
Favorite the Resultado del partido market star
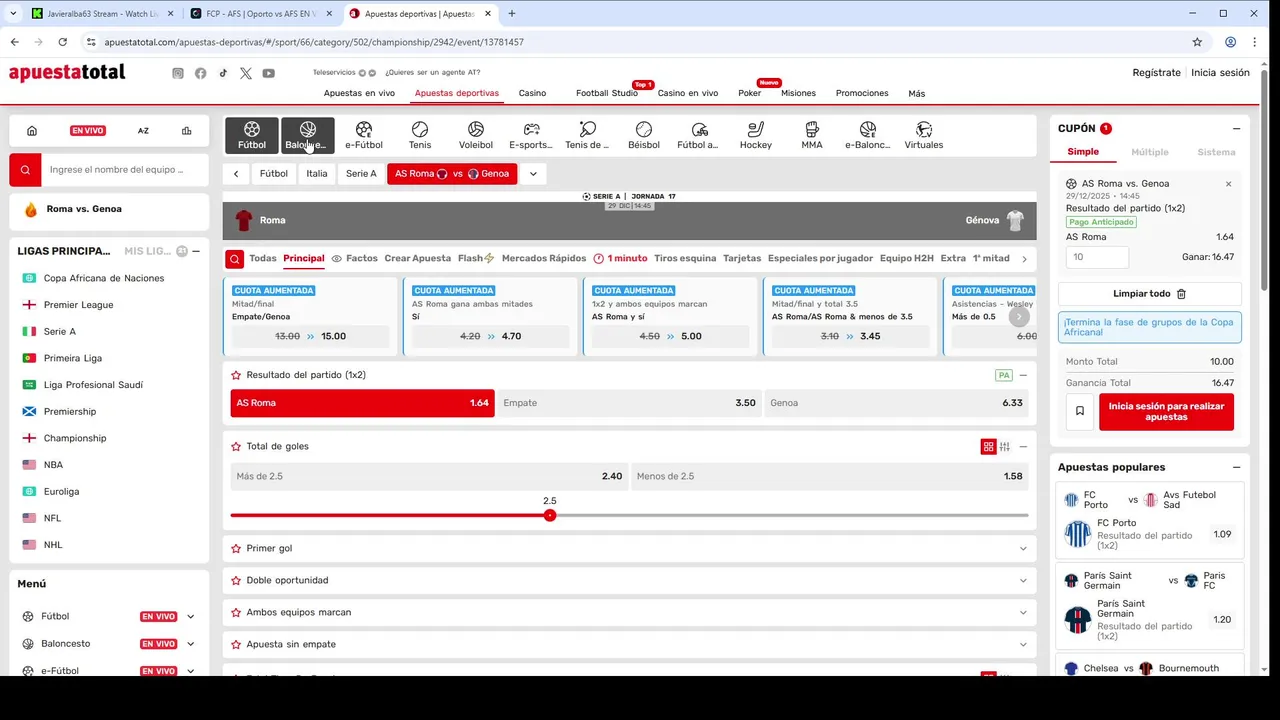point(236,375)
